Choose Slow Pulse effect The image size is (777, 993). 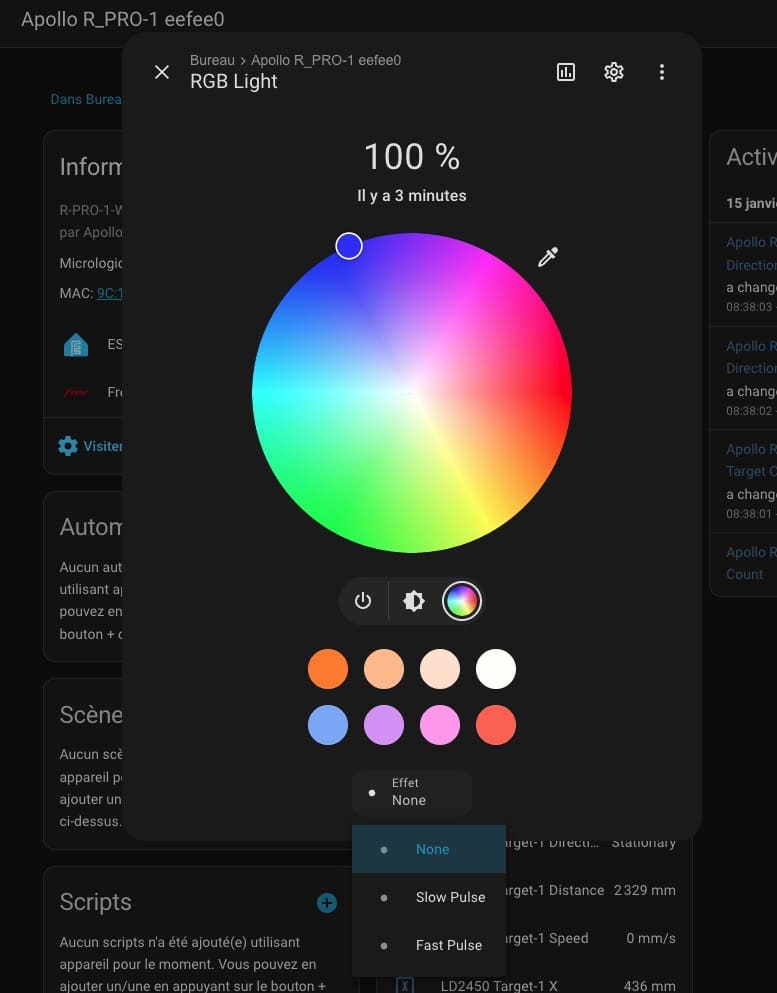coord(450,897)
